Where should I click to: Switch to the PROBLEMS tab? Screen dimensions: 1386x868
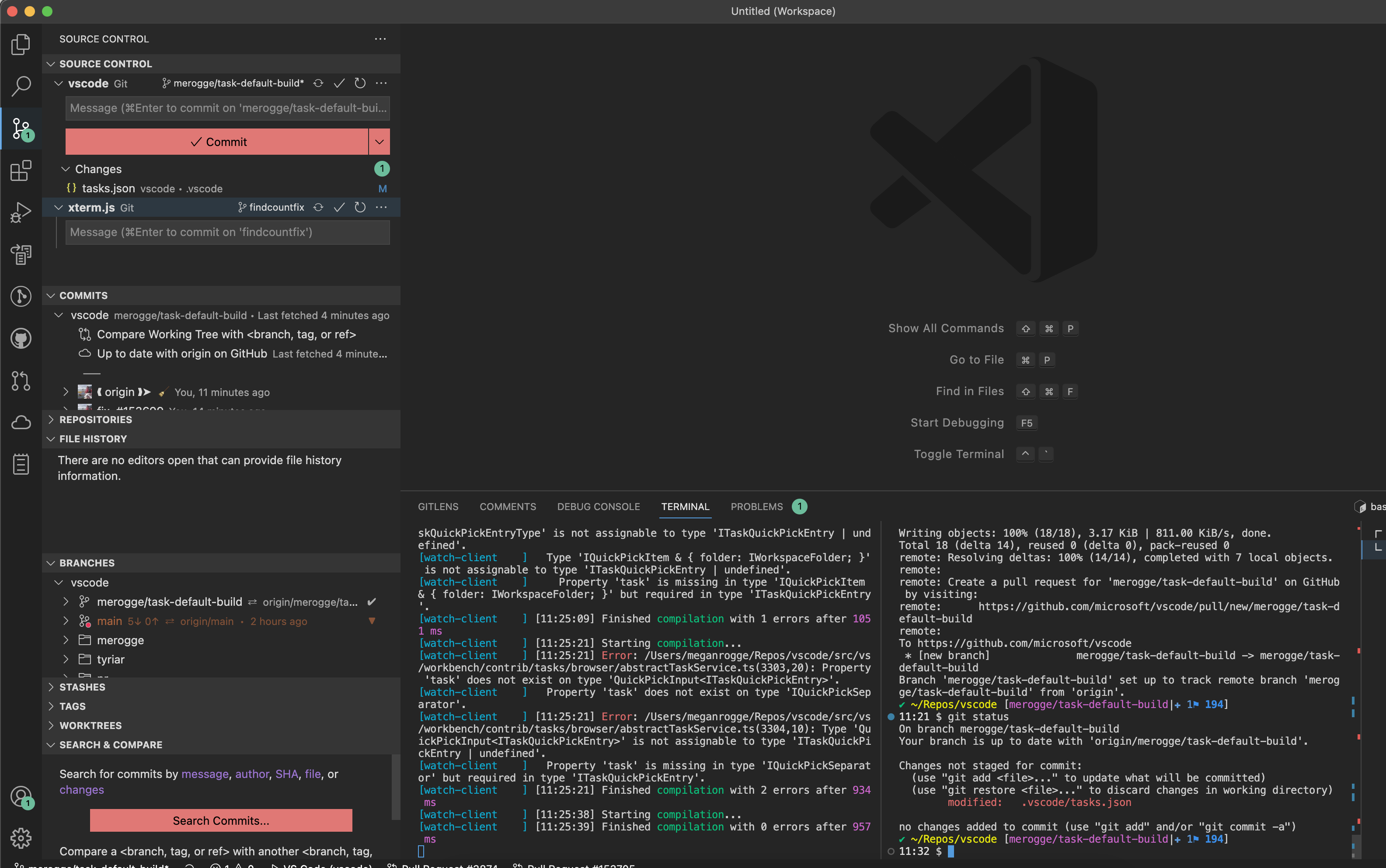[756, 506]
